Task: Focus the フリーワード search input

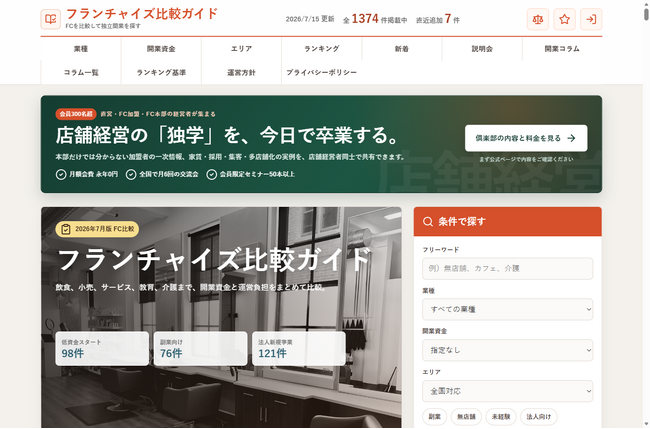Action: coord(507,269)
